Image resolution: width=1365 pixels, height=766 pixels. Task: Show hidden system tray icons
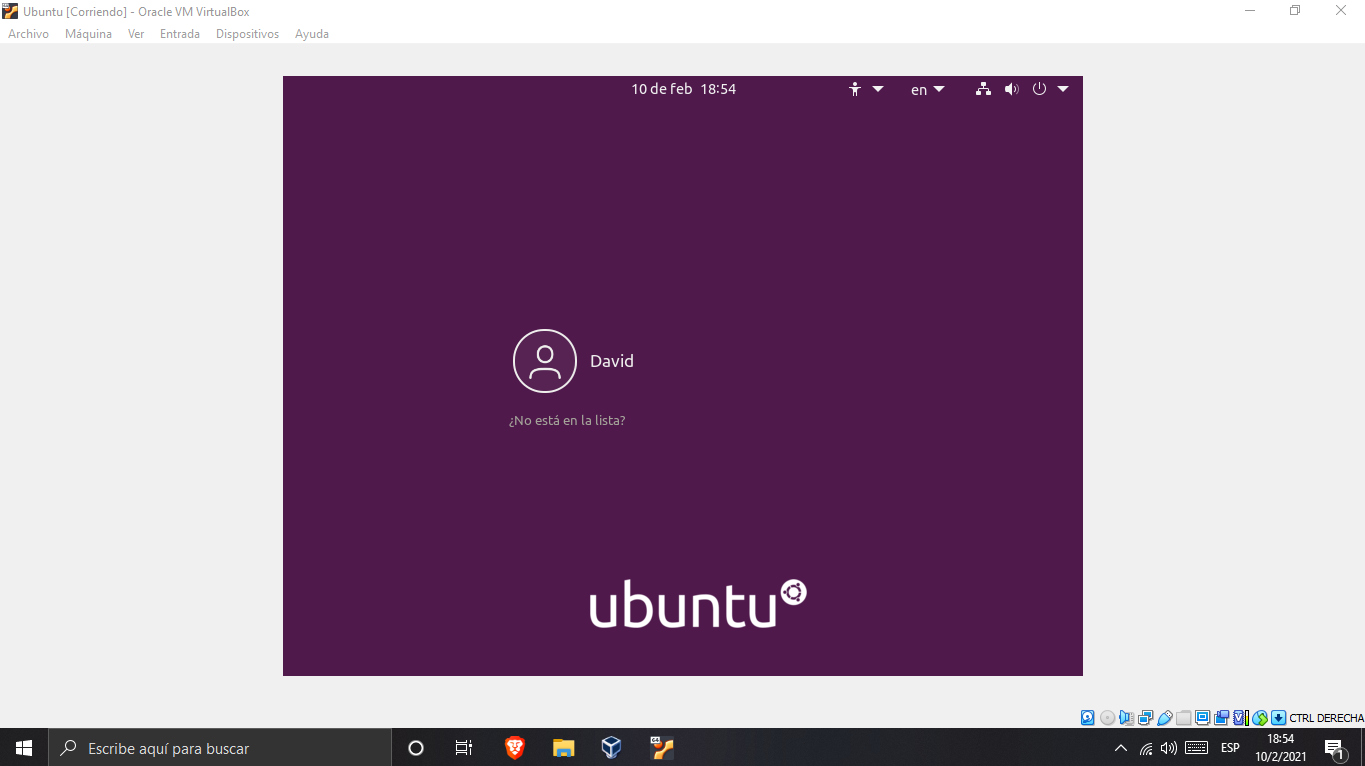[1121, 748]
